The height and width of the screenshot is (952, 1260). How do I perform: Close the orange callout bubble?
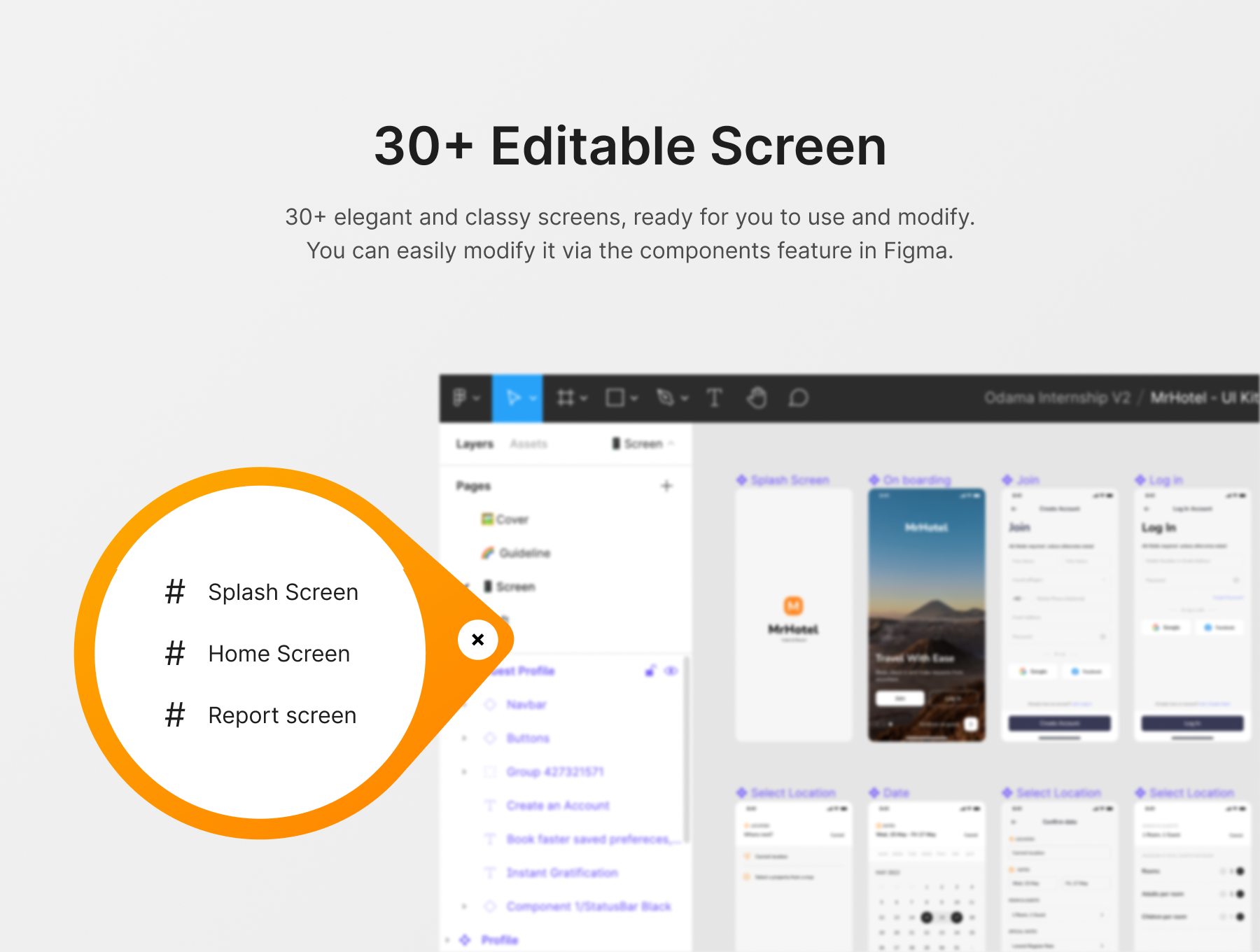click(478, 639)
